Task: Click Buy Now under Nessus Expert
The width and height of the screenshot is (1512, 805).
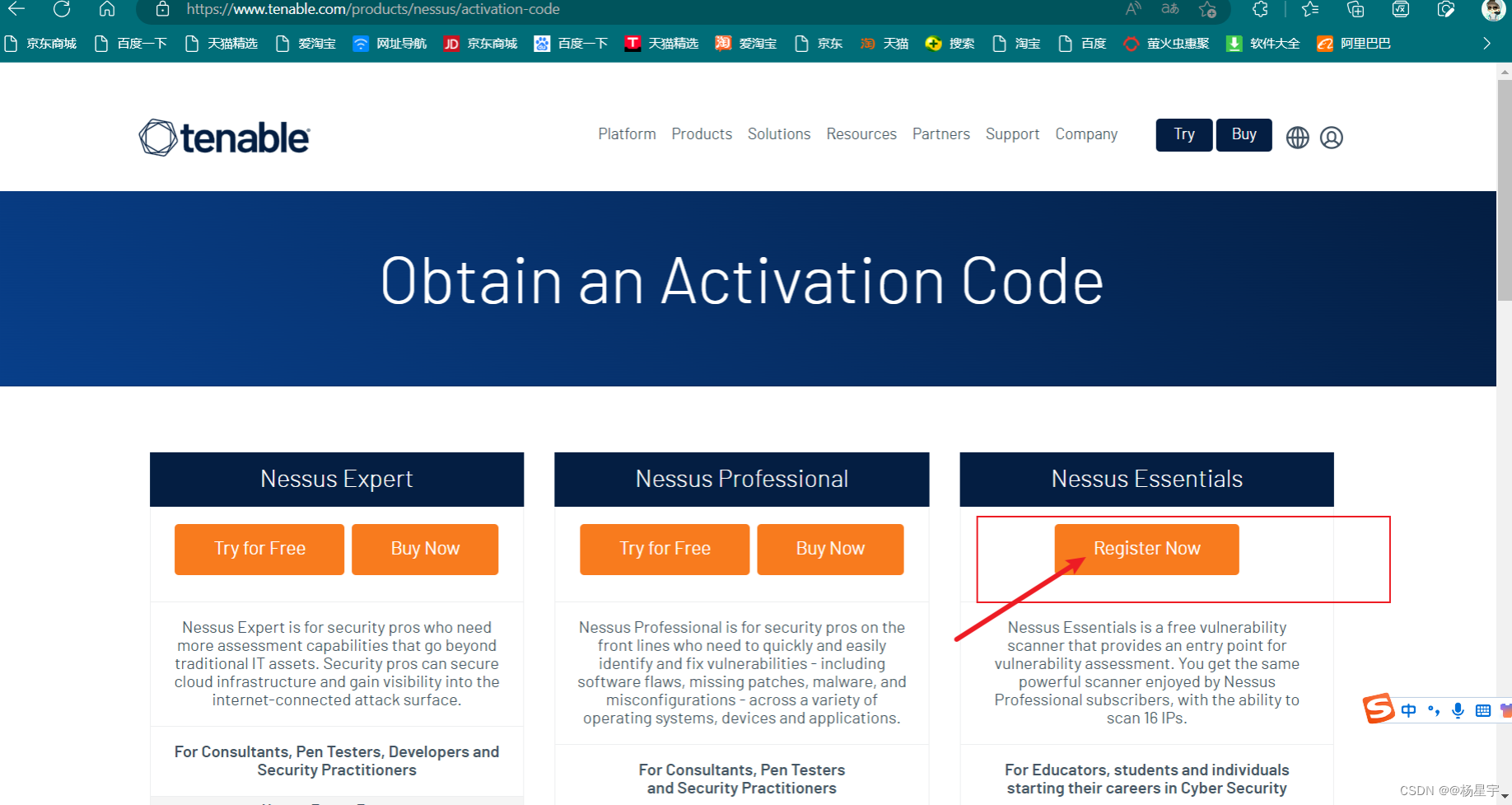Action: (x=425, y=550)
